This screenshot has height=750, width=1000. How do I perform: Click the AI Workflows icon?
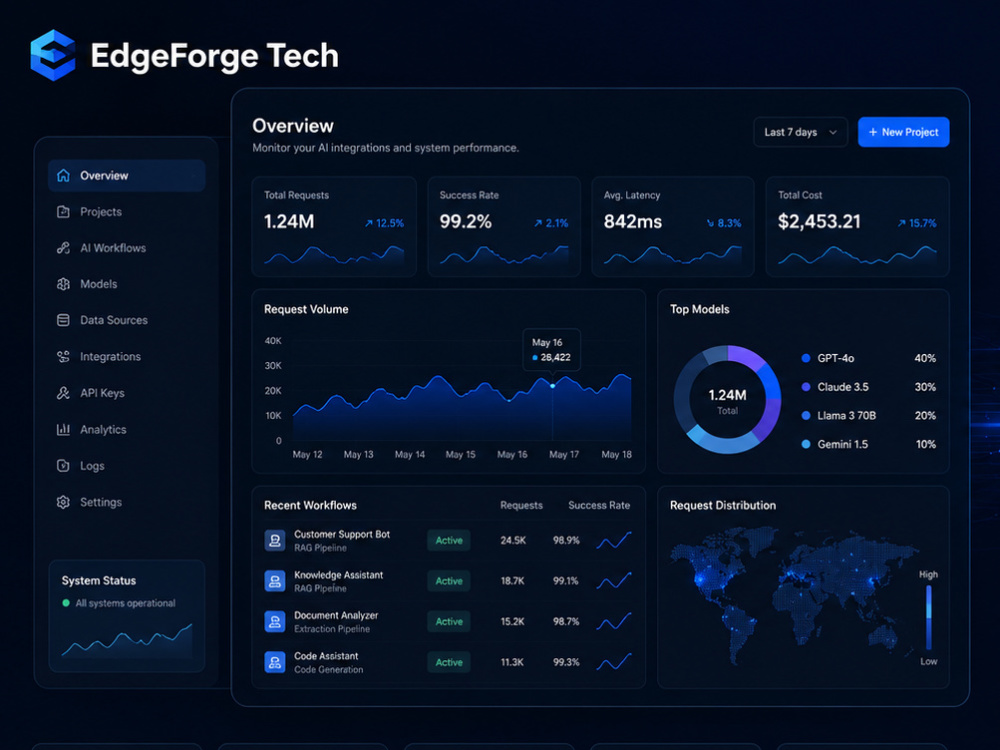point(63,248)
